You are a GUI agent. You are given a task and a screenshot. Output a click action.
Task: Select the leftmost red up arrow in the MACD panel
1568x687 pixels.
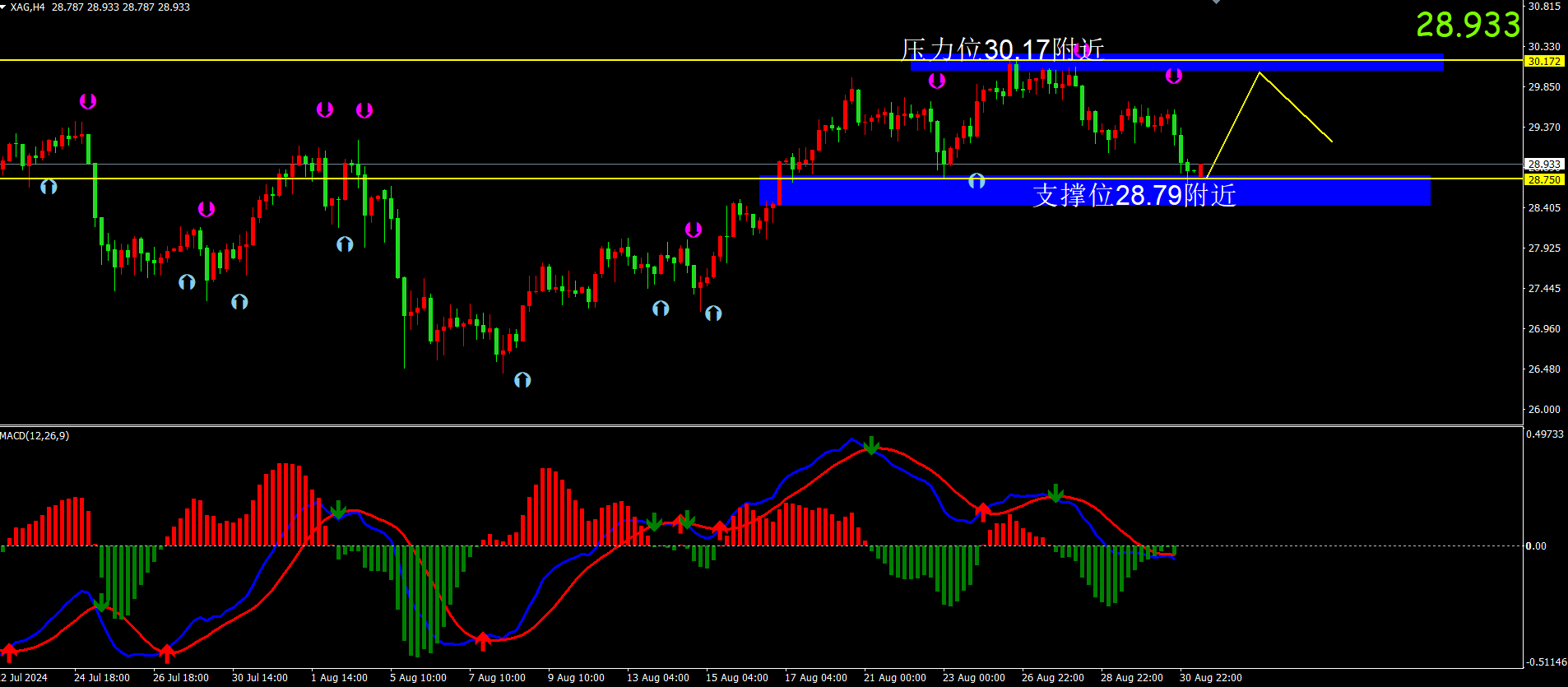pyautogui.click(x=9, y=652)
